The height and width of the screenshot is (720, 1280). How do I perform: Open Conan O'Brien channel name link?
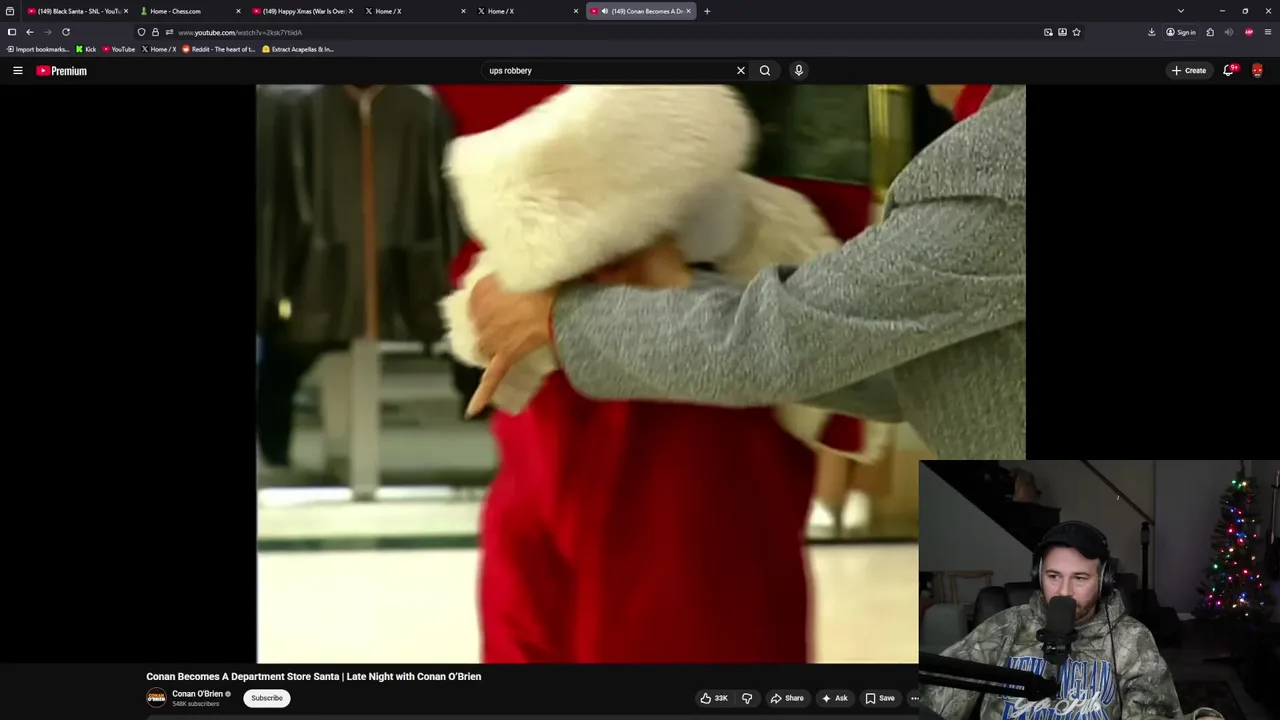coord(197,694)
